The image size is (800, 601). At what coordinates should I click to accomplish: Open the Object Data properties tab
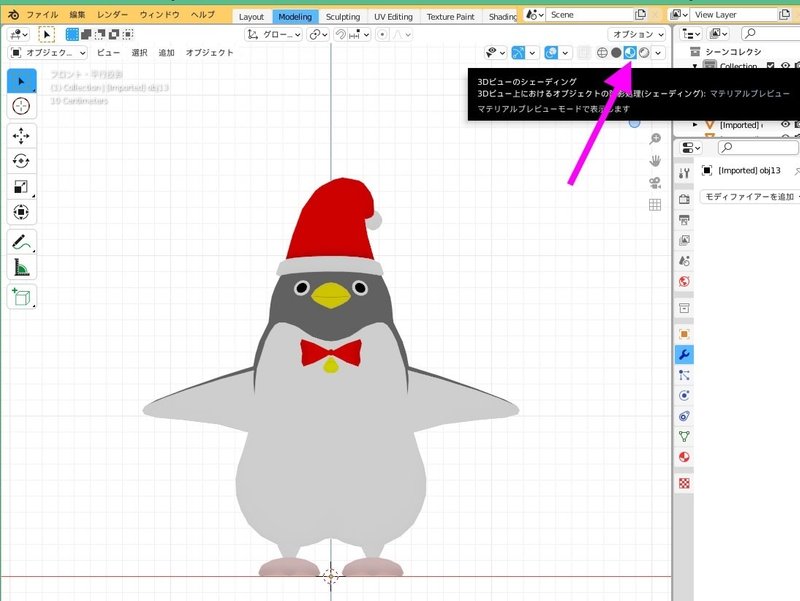[684, 436]
